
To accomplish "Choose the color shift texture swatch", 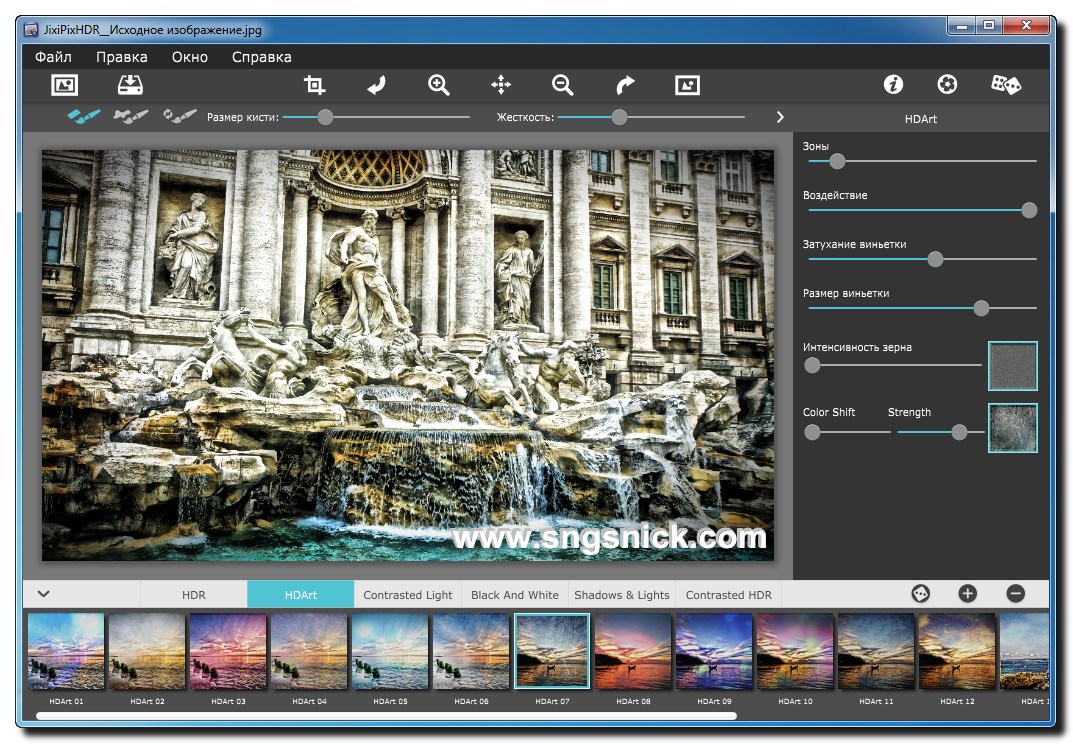I will (1013, 428).
